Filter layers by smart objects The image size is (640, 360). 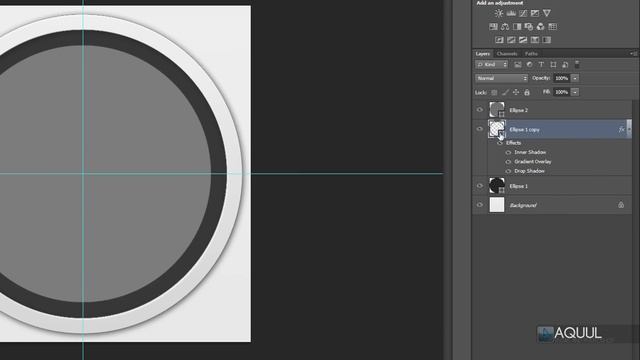pos(565,64)
